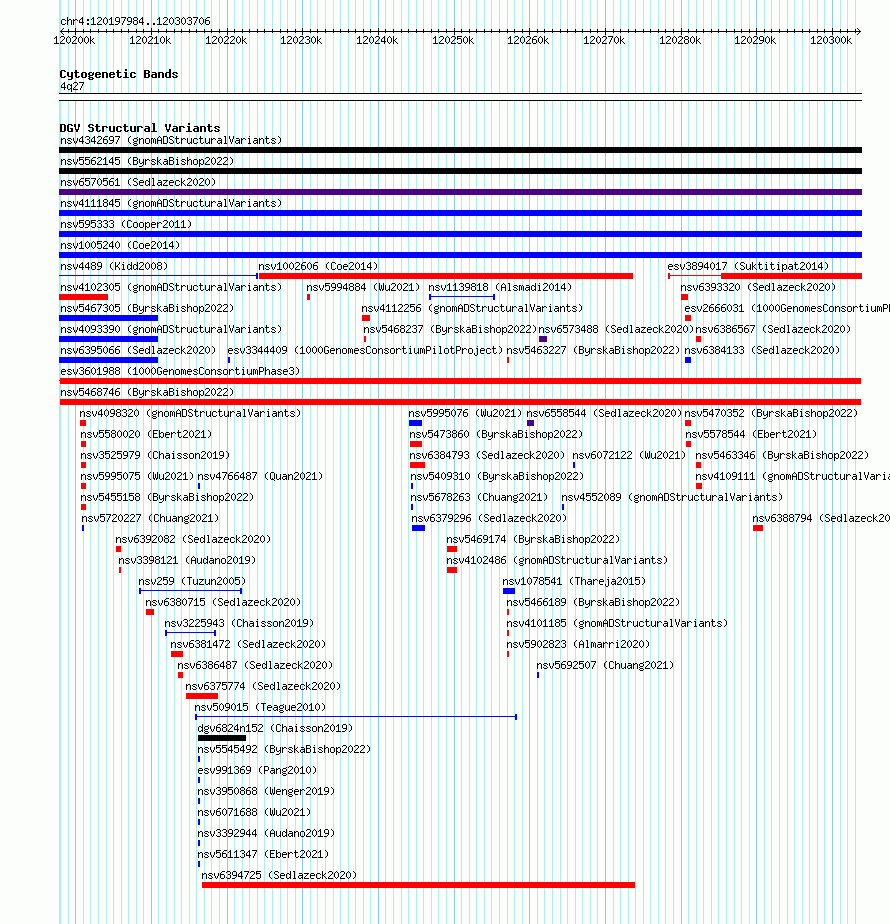The image size is (890, 924).
Task: Click nsv5578544 Ebert2021 label
Action: [751, 434]
